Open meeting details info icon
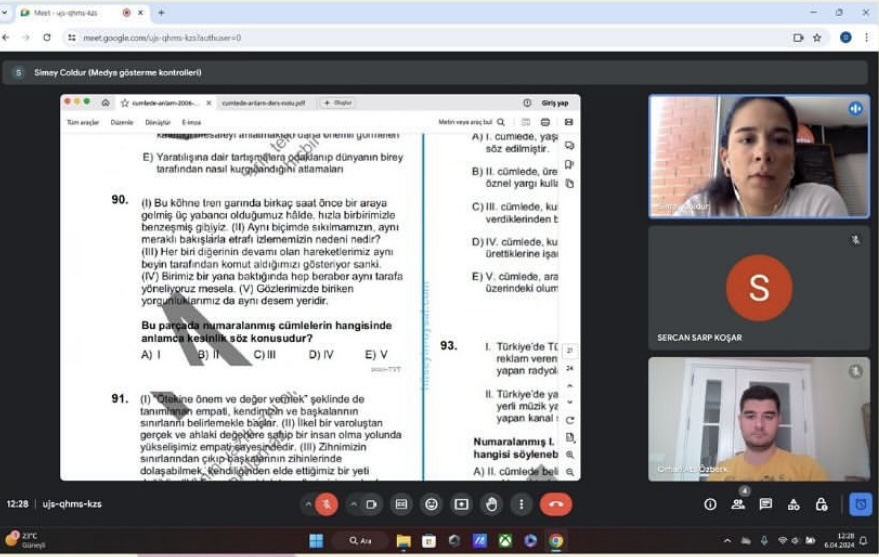Image resolution: width=879 pixels, height=557 pixels. coord(710,504)
